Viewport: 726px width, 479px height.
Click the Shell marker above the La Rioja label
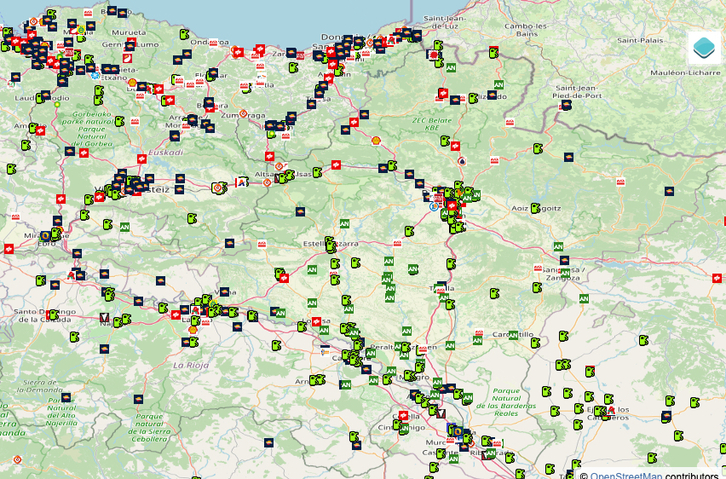click(x=193, y=330)
